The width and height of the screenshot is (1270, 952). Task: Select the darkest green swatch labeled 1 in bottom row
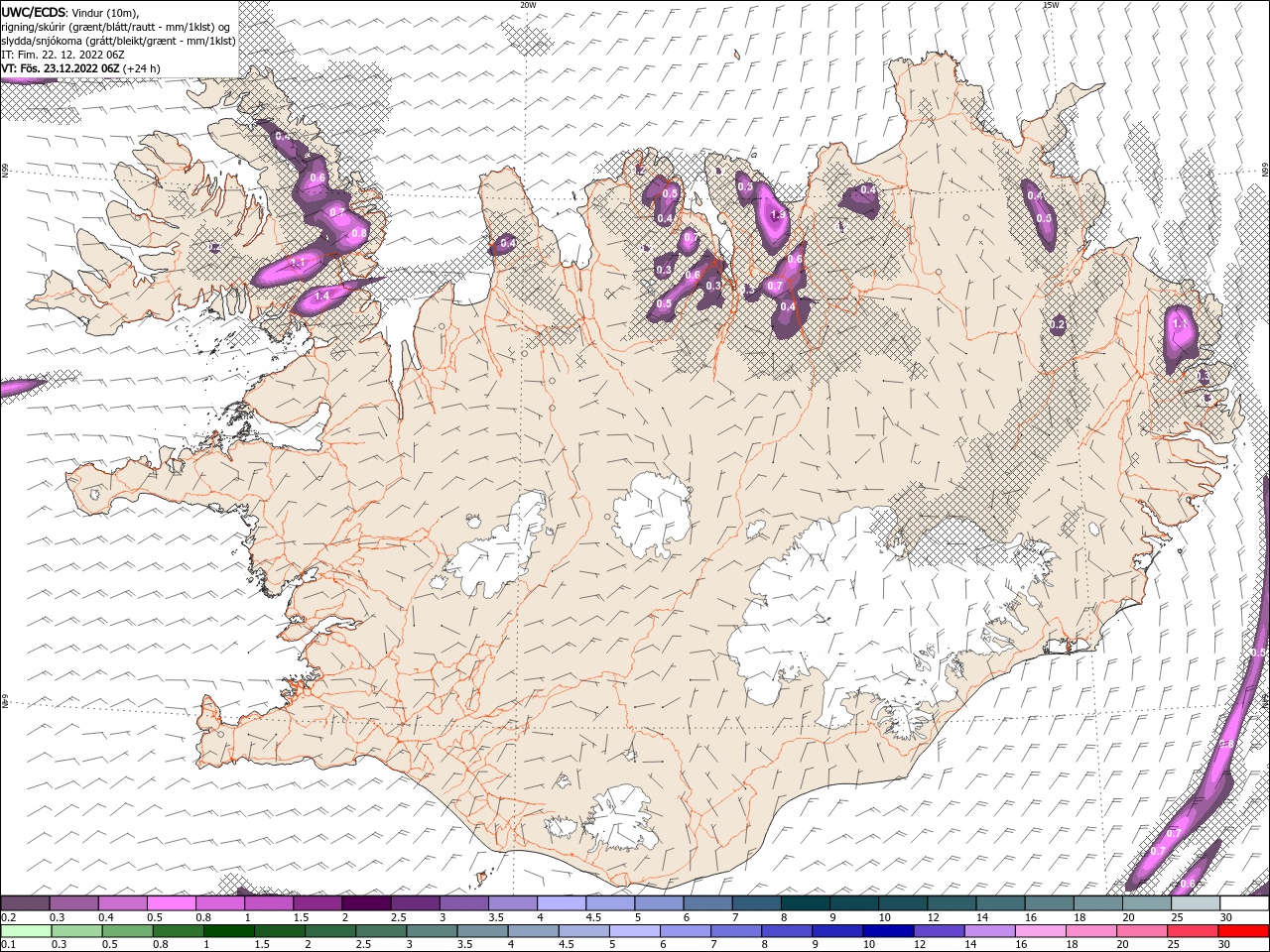coord(228,931)
